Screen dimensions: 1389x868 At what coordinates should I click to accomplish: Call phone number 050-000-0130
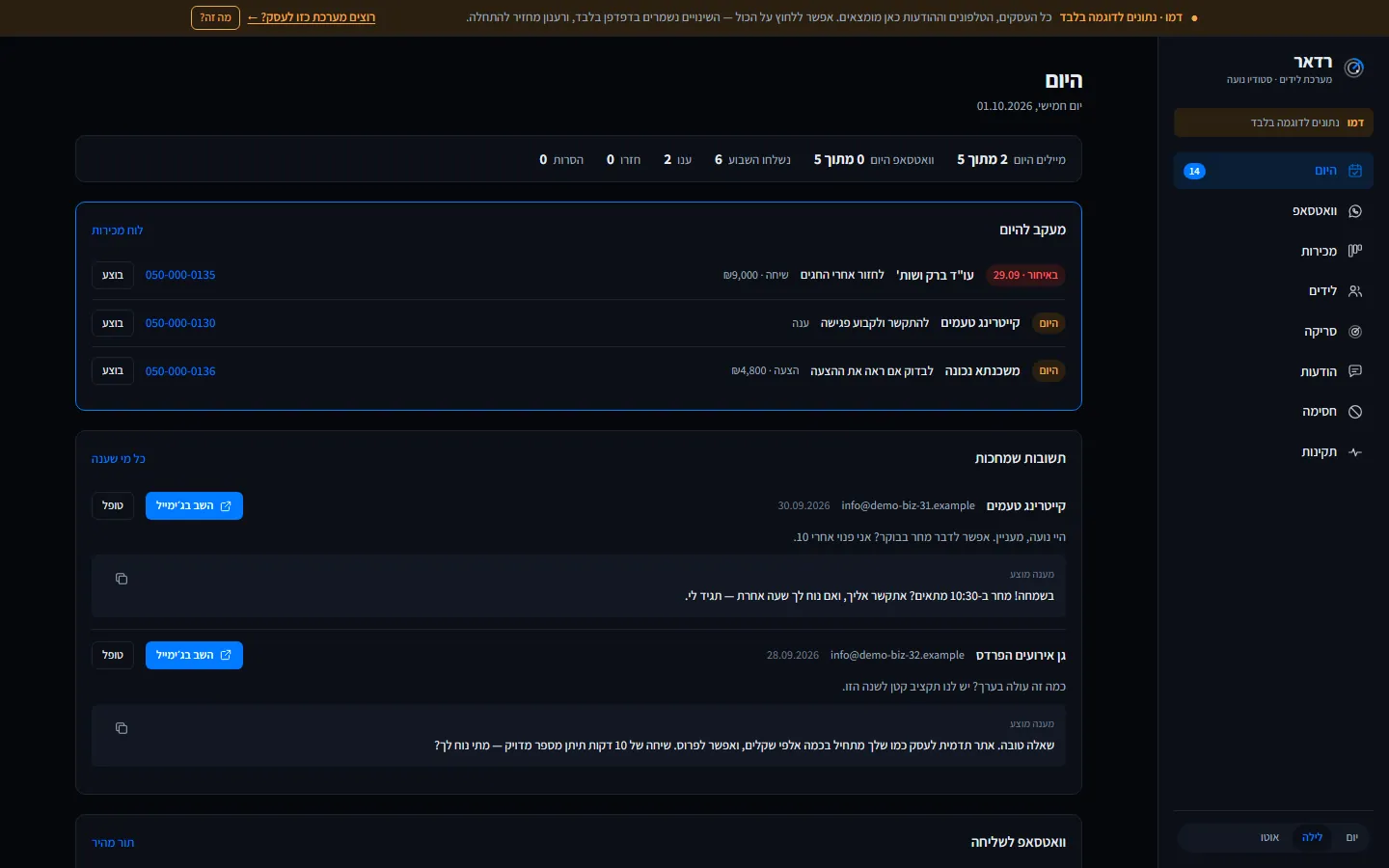coord(180,323)
